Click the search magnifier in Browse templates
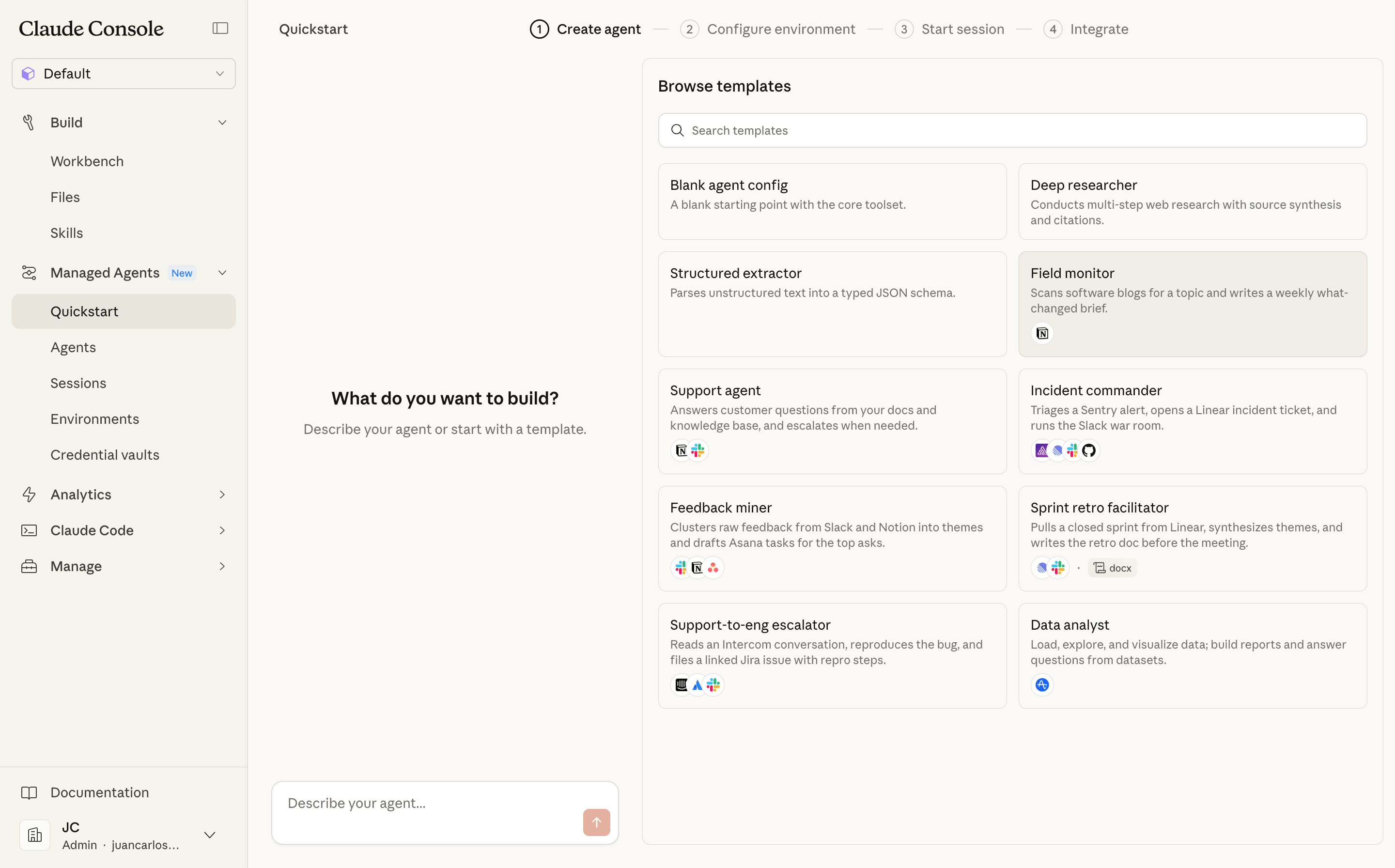 [x=678, y=130]
